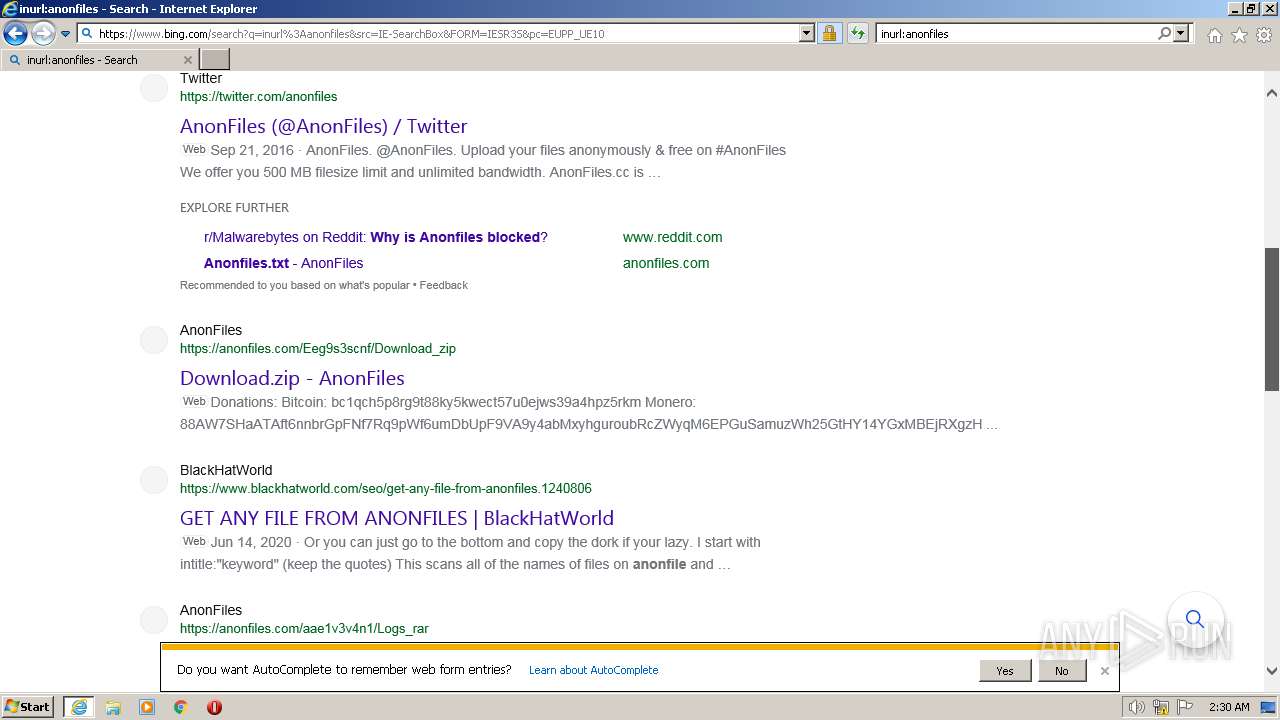The height and width of the screenshot is (720, 1280).
Task: Open the Logs_rar anonfiles URL
Action: (x=304, y=629)
